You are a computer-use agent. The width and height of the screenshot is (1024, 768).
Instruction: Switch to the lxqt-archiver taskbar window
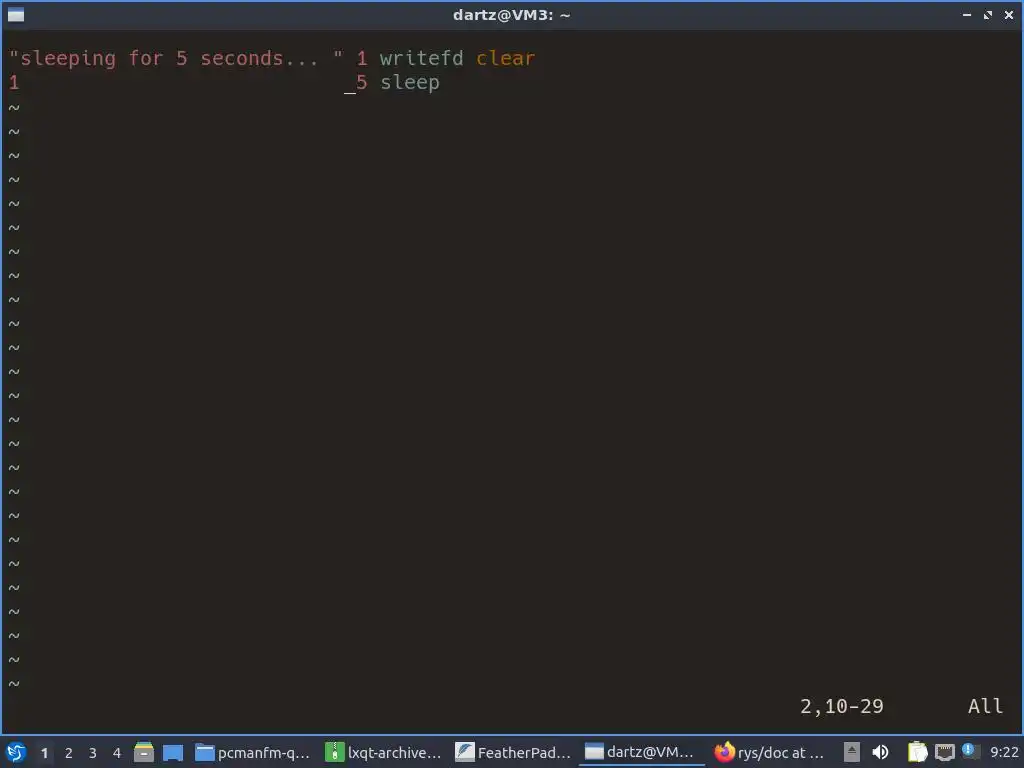point(384,752)
